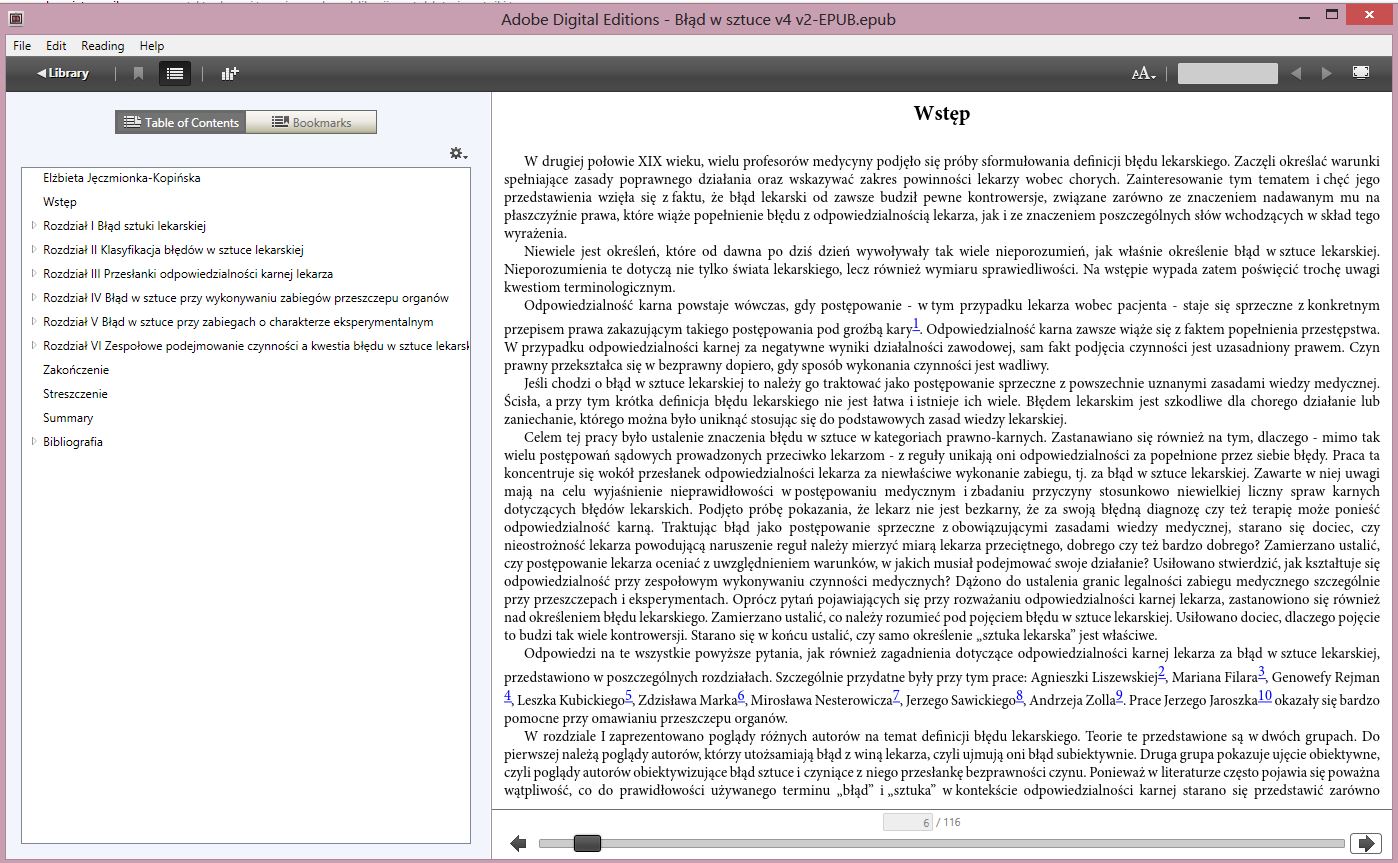This screenshot has width=1398, height=863.
Task: Expand Rozdział V chapter node
Action: (34, 322)
